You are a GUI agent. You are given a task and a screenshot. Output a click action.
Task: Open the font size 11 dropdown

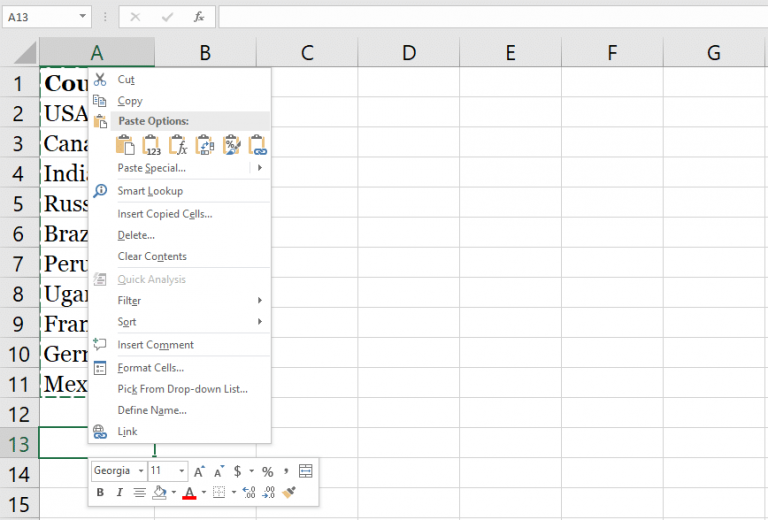[181, 471]
